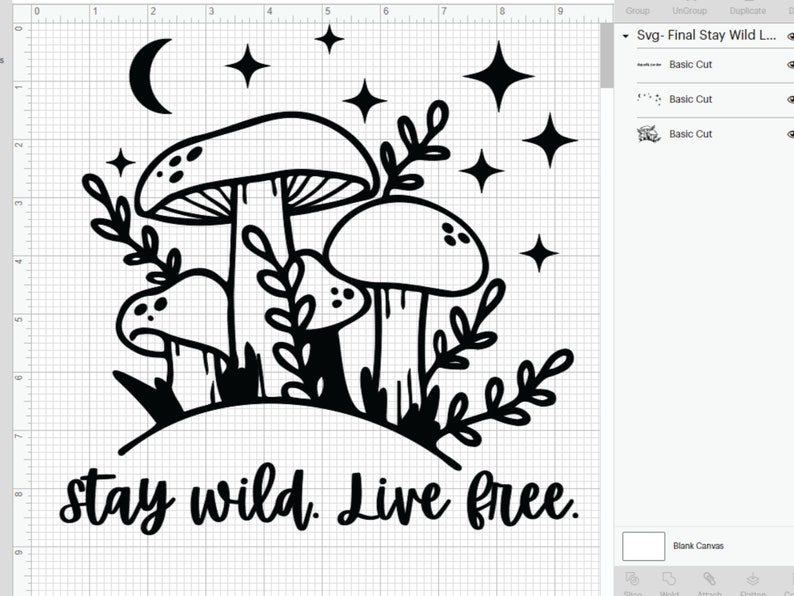Hide the third Basic Cut mushroom layer
Image resolution: width=794 pixels, height=596 pixels.
789,134
